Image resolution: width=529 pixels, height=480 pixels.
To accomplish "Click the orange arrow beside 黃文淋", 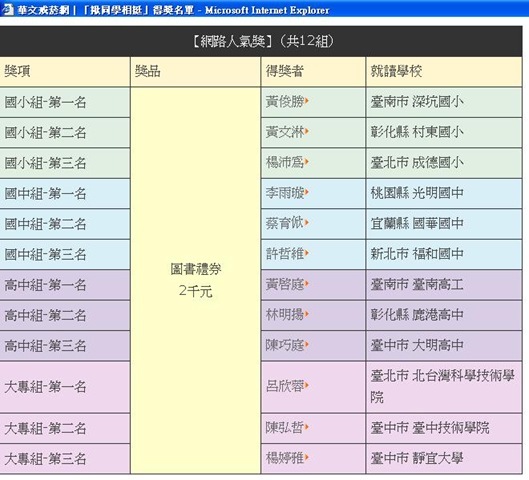I will [x=307, y=132].
